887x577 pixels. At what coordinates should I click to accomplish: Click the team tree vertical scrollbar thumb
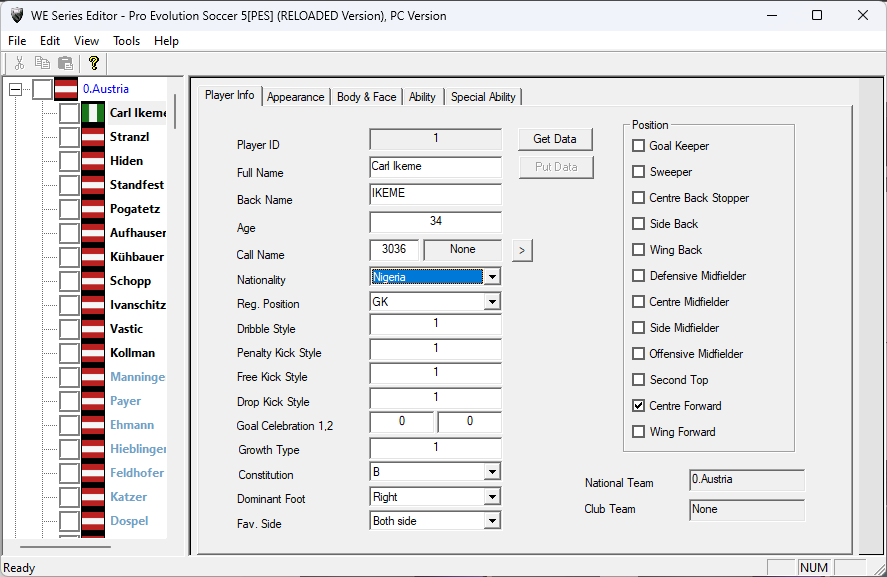(x=175, y=111)
